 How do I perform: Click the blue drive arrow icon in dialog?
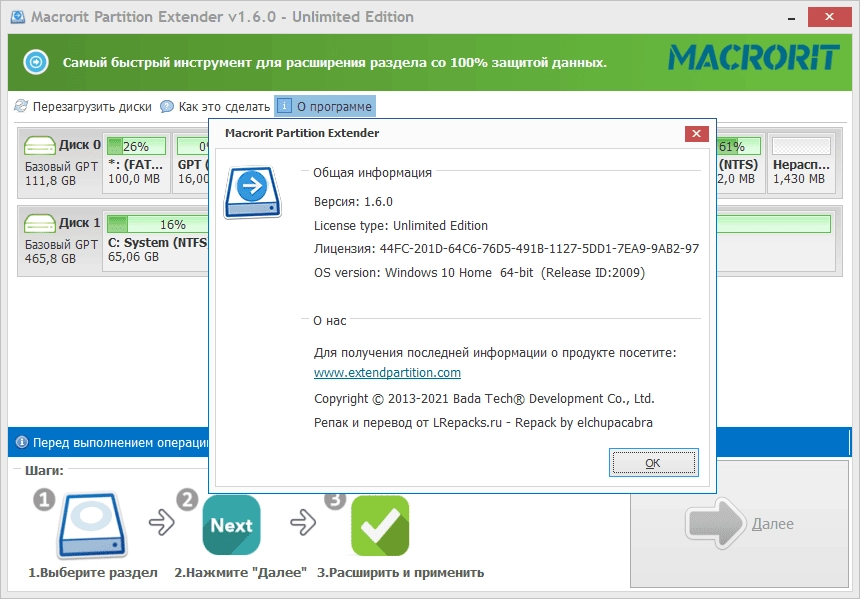(252, 193)
